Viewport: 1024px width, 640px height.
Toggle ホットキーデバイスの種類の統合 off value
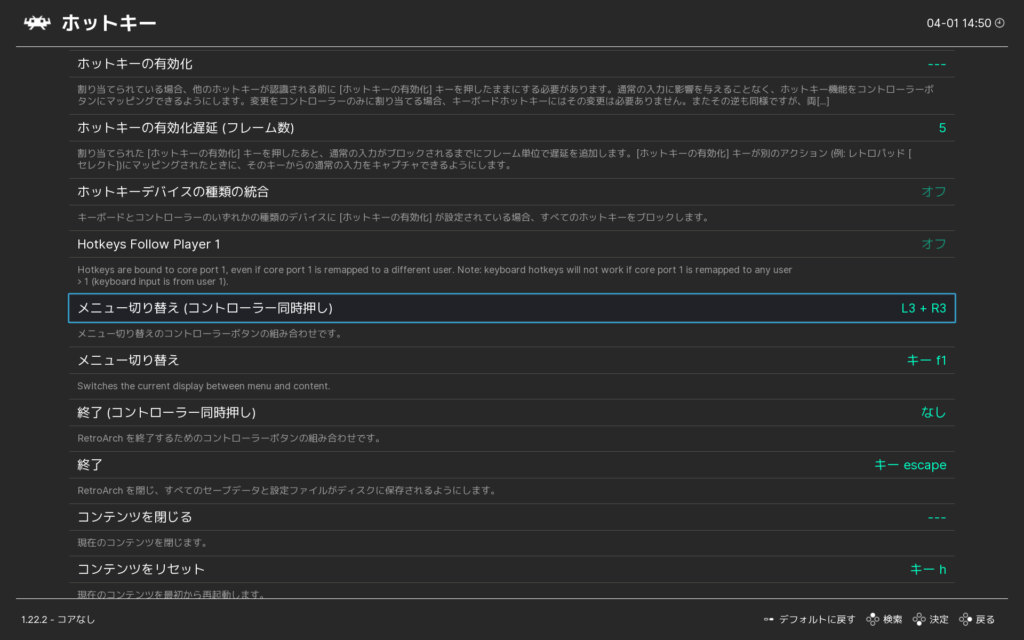point(933,191)
